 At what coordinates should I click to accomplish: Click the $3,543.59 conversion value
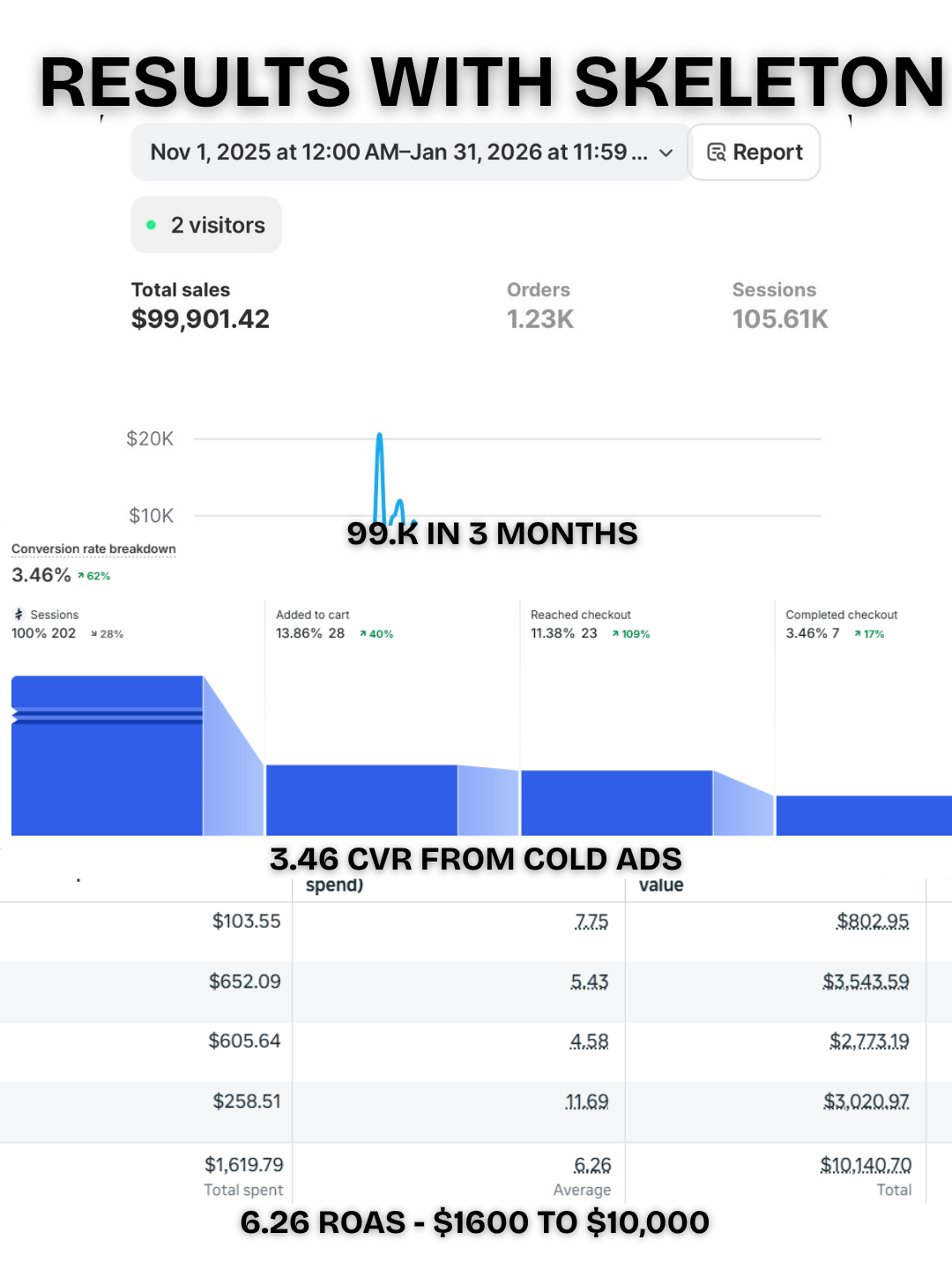click(x=866, y=982)
